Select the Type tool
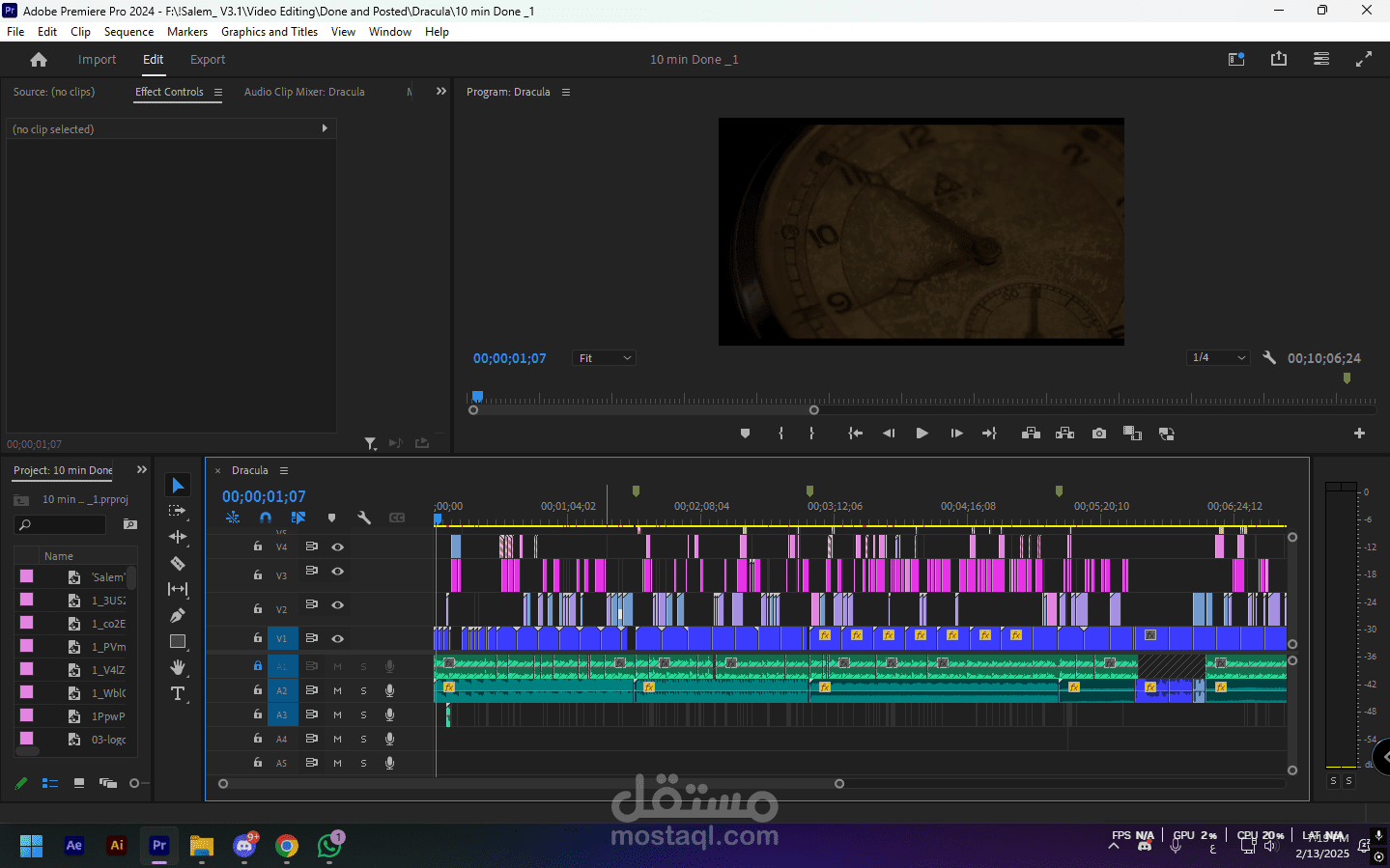The image size is (1390, 868). (x=178, y=693)
